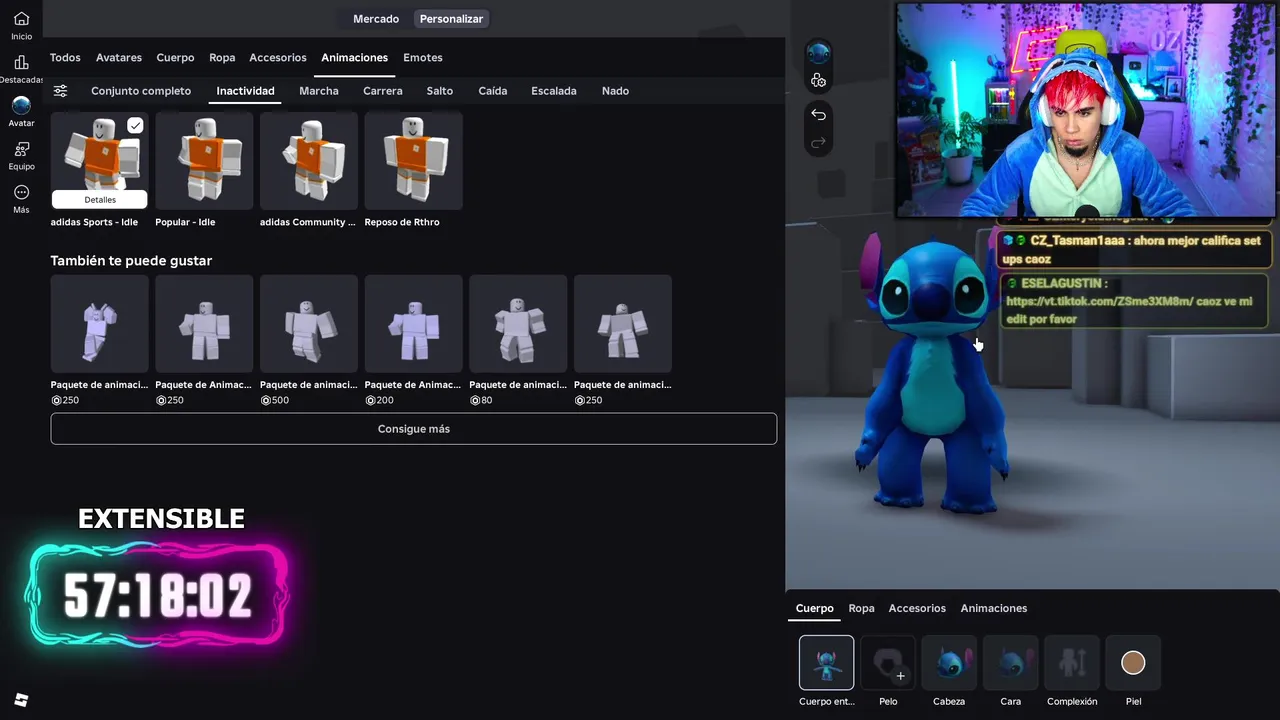The height and width of the screenshot is (720, 1280).
Task: Open Detalles for adidas Sports Idle
Action: pos(100,200)
